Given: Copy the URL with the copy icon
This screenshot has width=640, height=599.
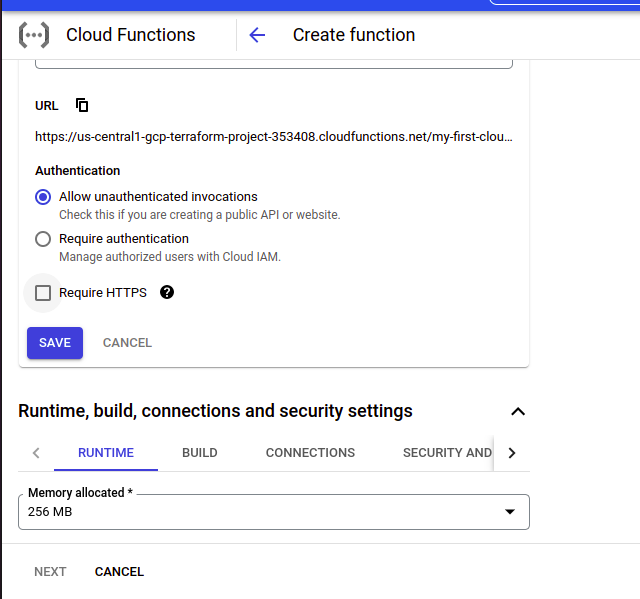Looking at the screenshot, I should click(x=82, y=105).
